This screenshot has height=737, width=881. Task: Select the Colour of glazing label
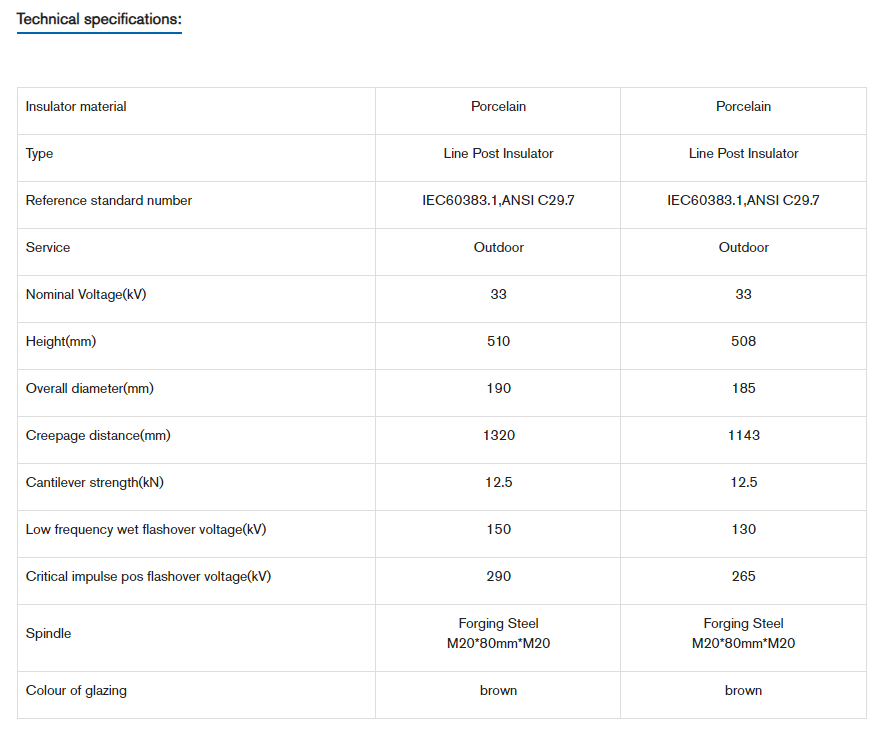pos(76,691)
